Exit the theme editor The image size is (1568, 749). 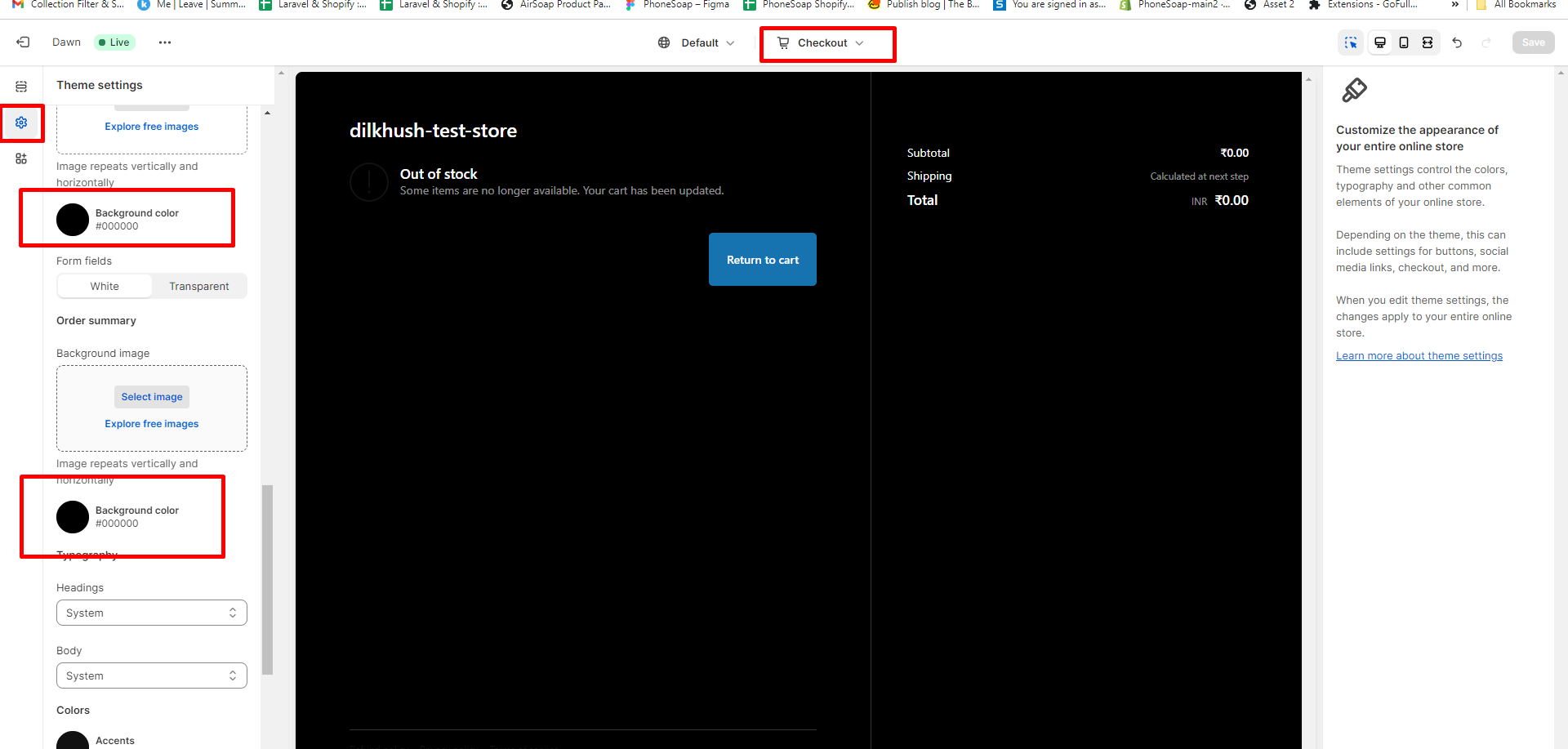click(x=23, y=42)
